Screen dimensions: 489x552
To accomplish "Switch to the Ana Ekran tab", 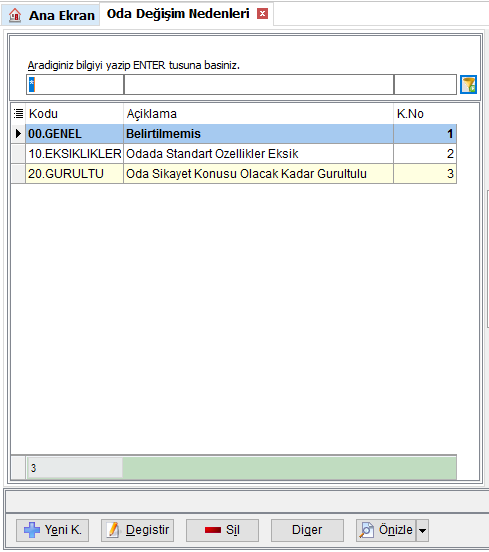I will 51,15.
